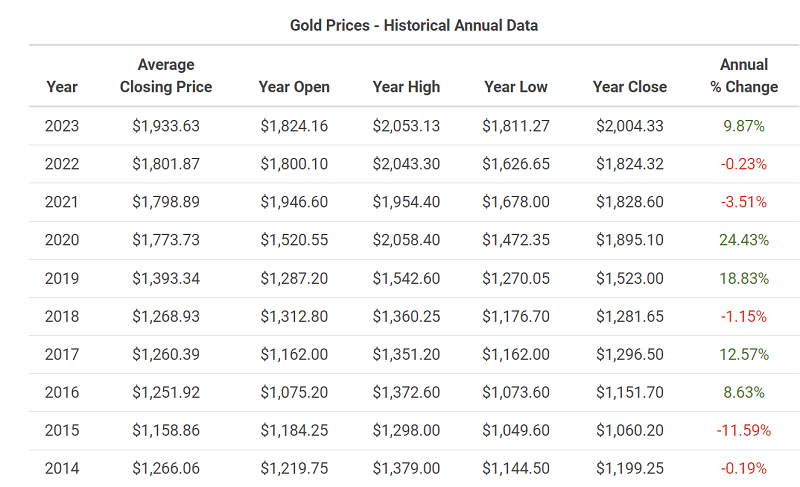This screenshot has height=487, width=800.
Task: Select the Year Open column header
Action: pos(294,87)
